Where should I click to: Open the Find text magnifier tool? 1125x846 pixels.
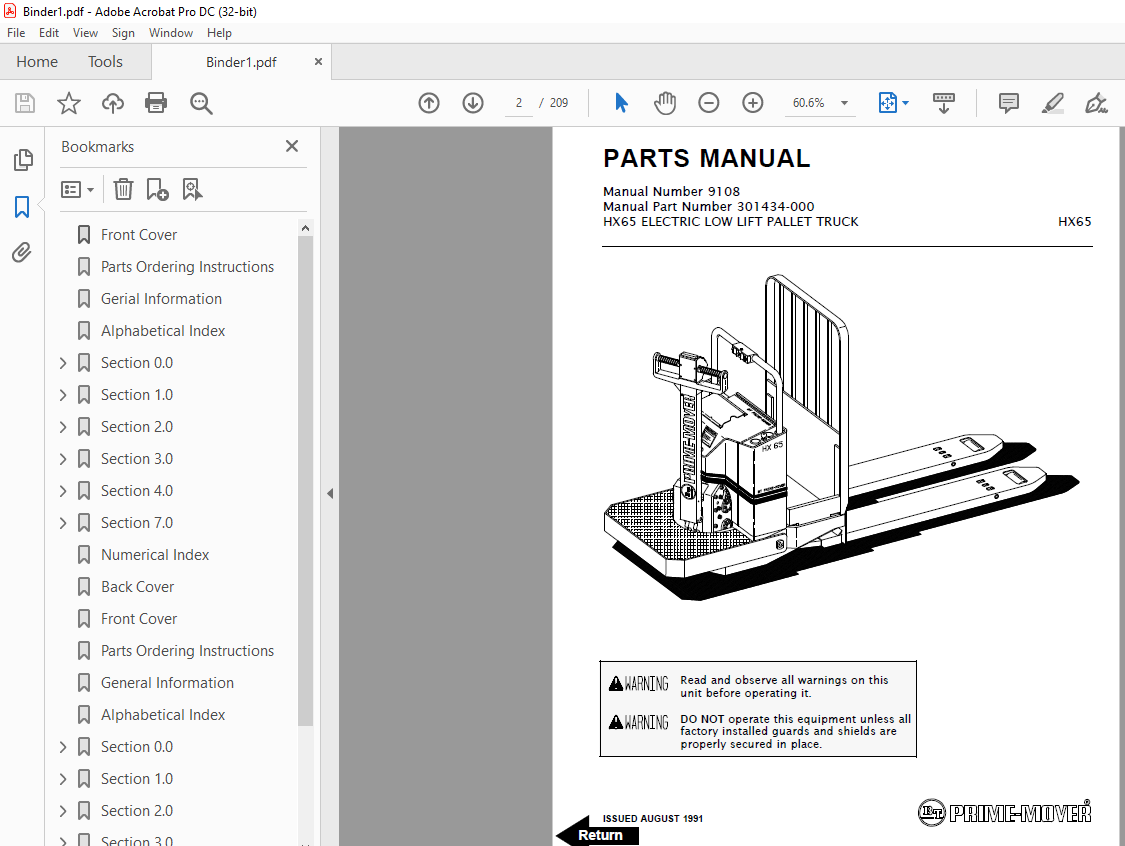coord(201,103)
